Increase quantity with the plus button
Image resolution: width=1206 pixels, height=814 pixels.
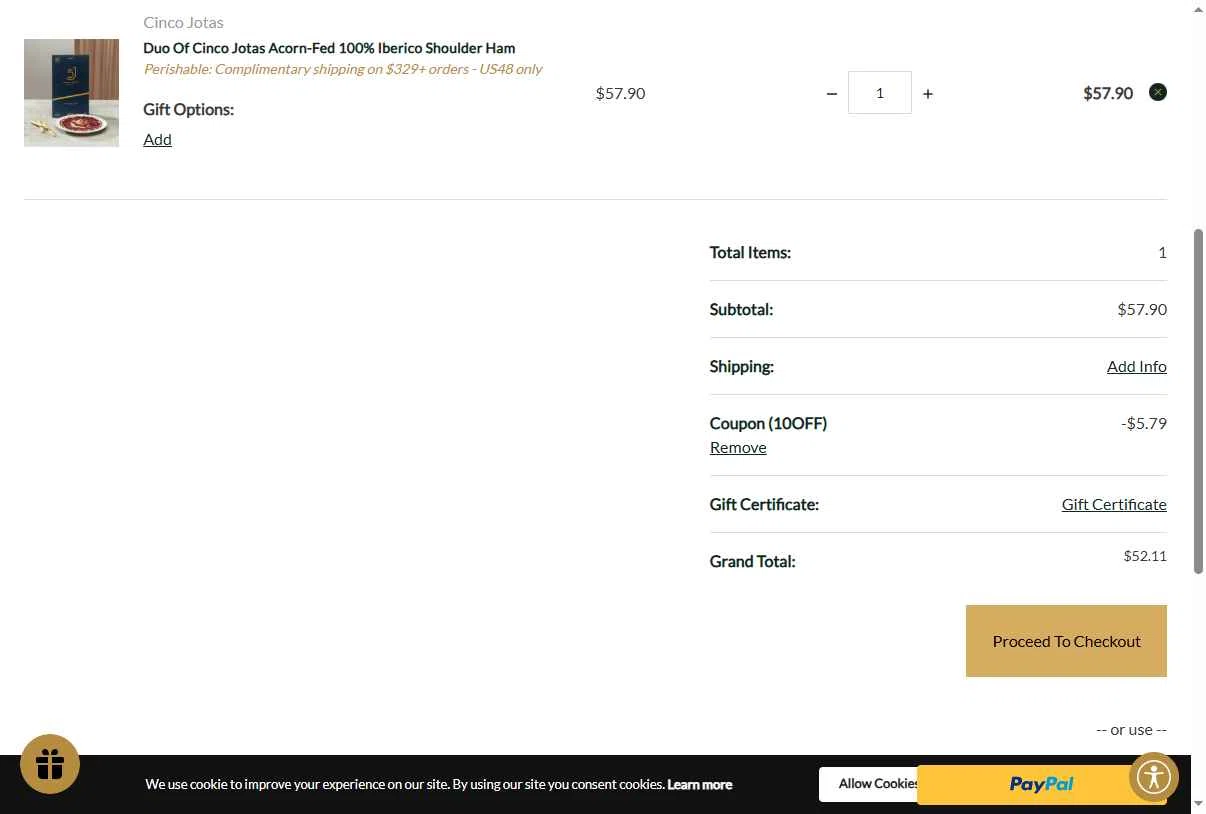[928, 93]
